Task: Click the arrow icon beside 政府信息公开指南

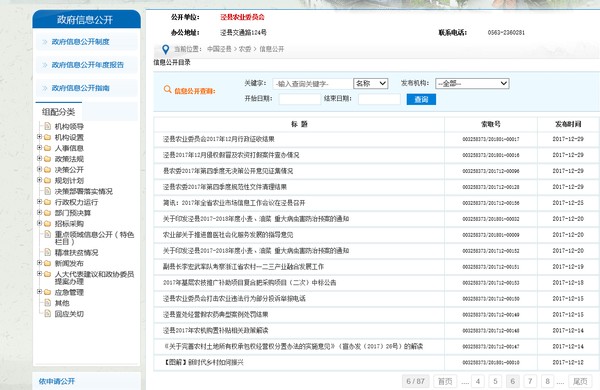Action: pyautogui.click(x=45, y=88)
